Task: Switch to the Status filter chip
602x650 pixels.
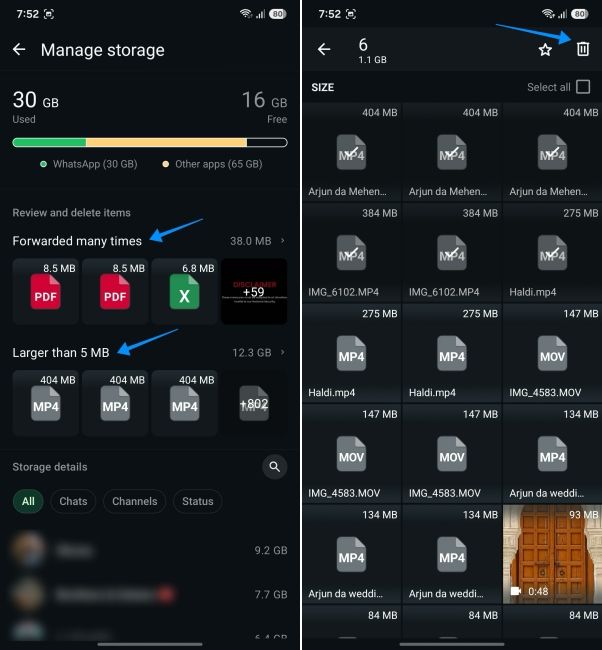Action: [x=197, y=501]
